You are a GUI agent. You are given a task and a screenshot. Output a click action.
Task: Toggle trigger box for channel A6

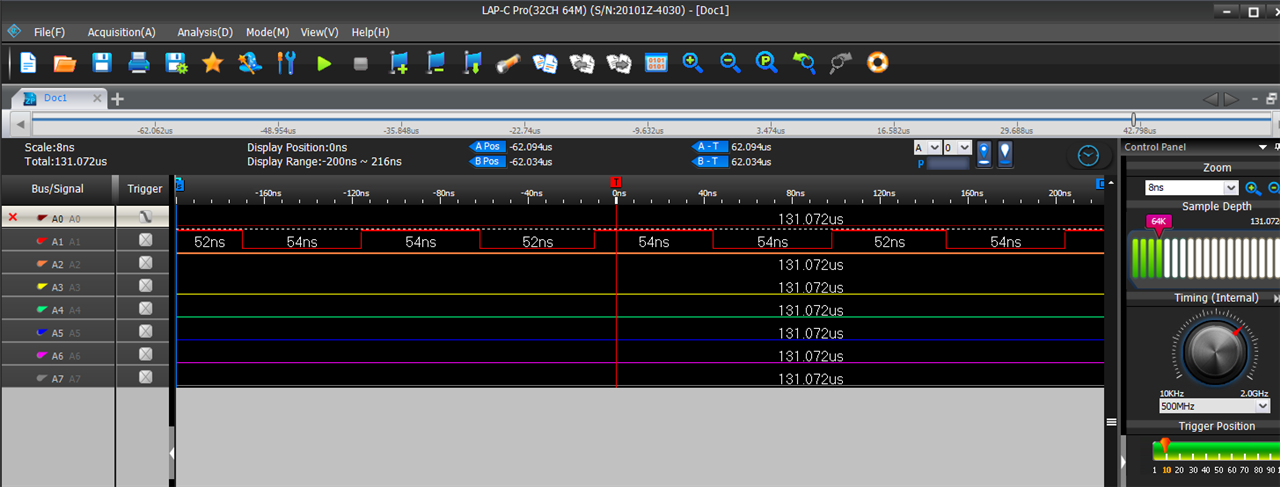point(145,355)
